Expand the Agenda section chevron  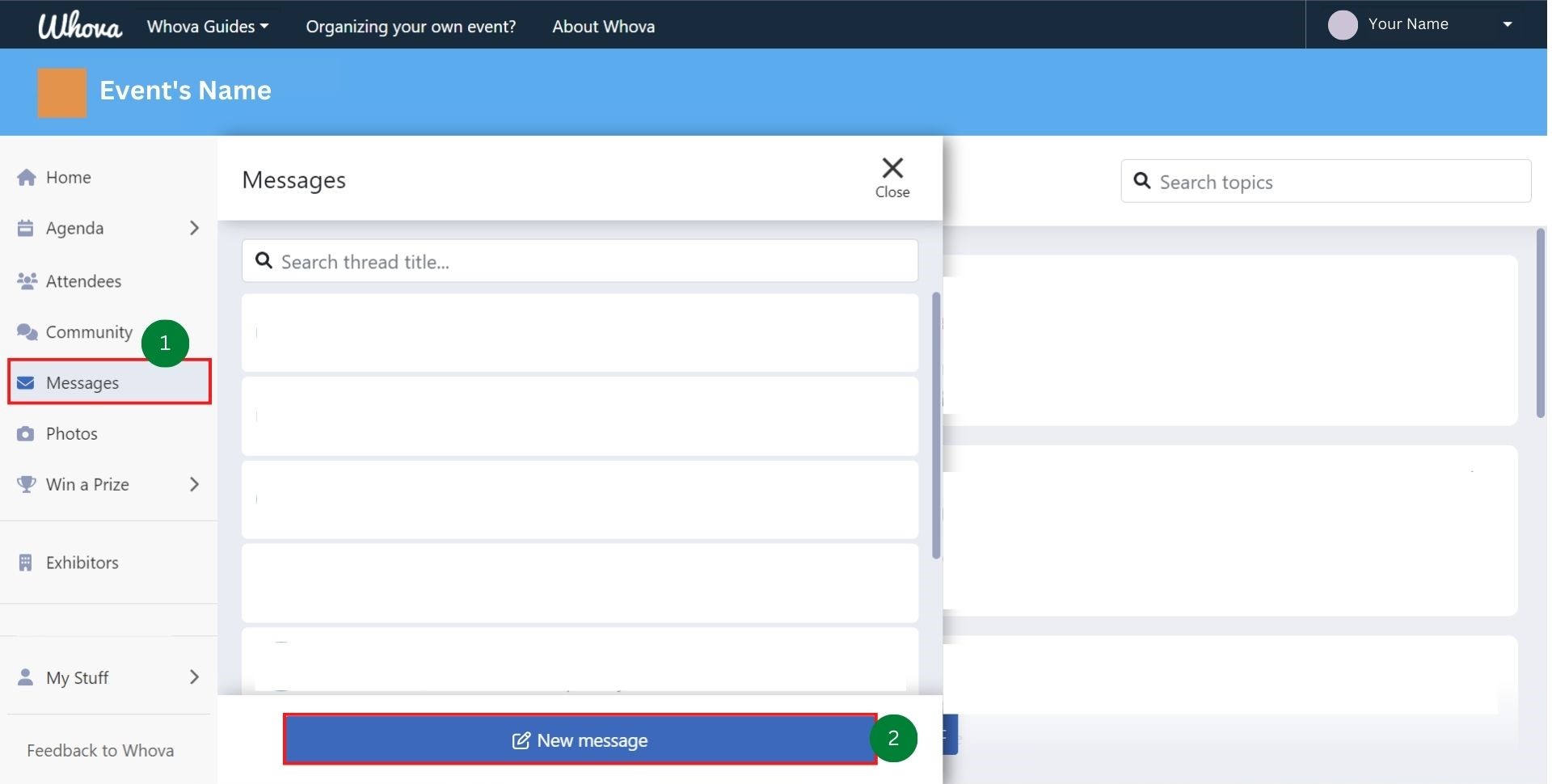pyautogui.click(x=194, y=228)
